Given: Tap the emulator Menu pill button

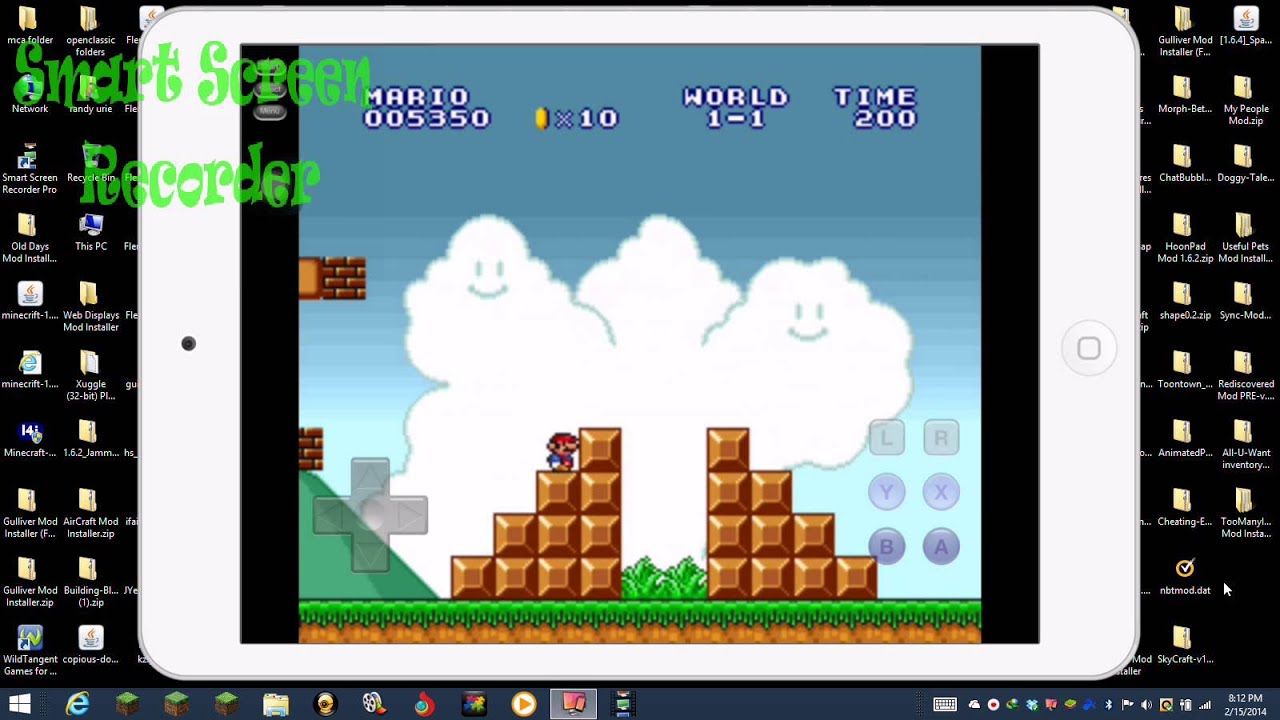Looking at the screenshot, I should 269,110.
